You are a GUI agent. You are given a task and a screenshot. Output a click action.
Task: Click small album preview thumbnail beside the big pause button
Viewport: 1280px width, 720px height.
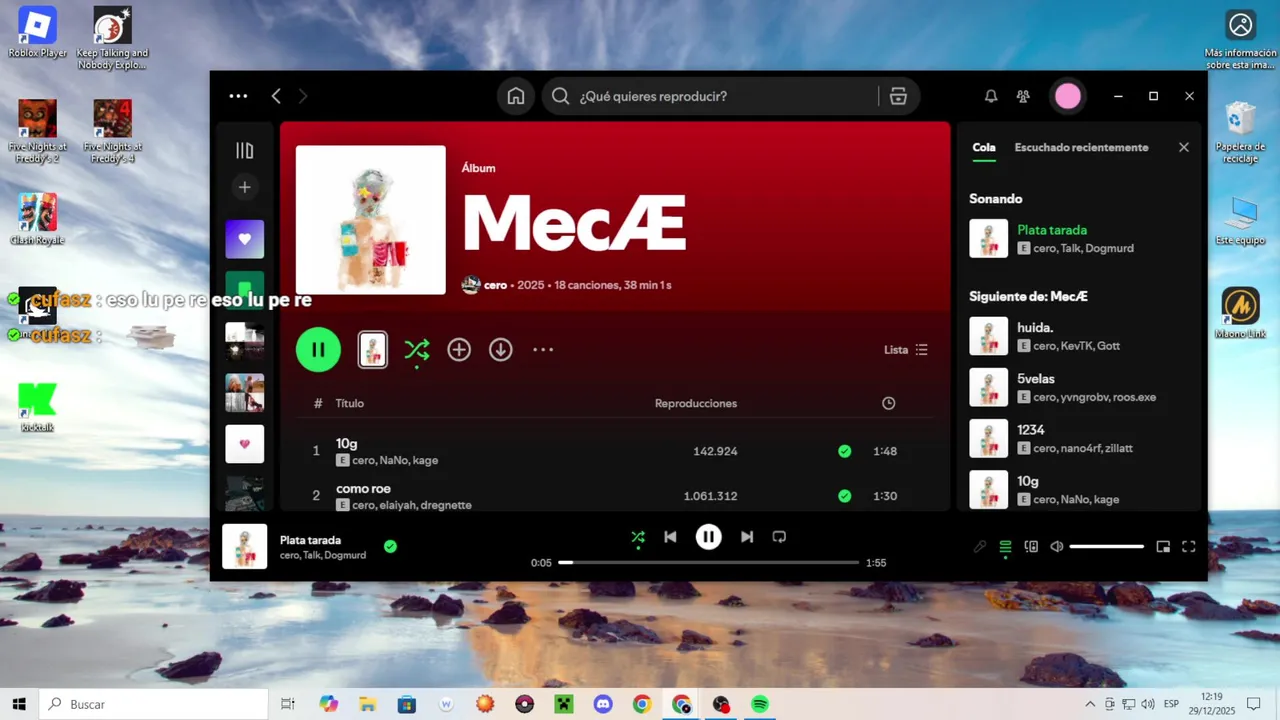[373, 350]
